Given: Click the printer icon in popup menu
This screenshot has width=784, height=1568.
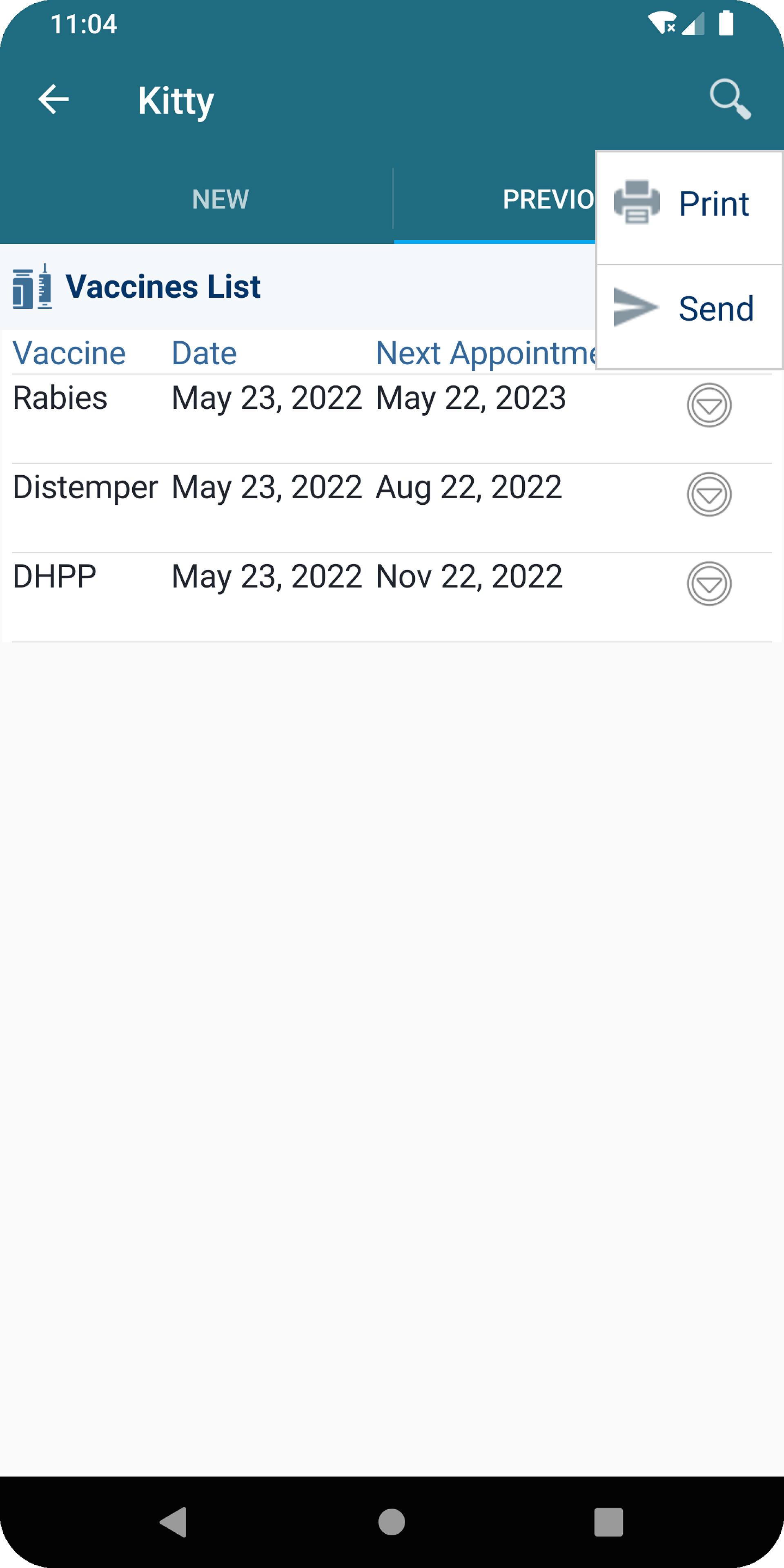Looking at the screenshot, I should (637, 203).
